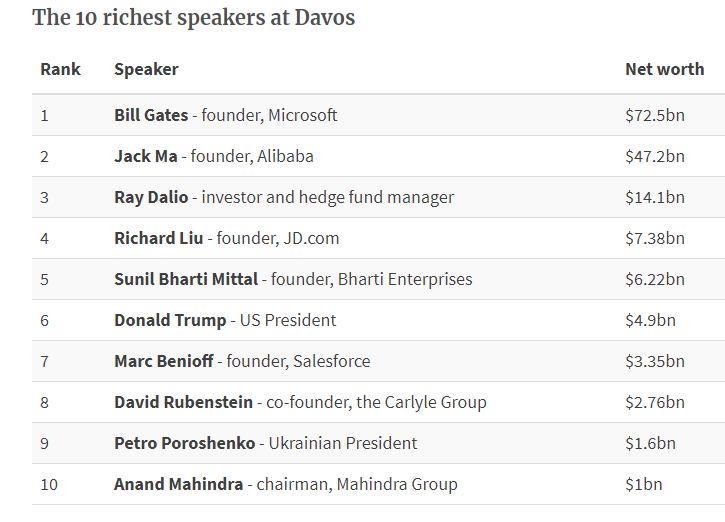Screen dimensions: 725x522
Task: Click the $72.5bn net worth value
Action: pyautogui.click(x=655, y=115)
